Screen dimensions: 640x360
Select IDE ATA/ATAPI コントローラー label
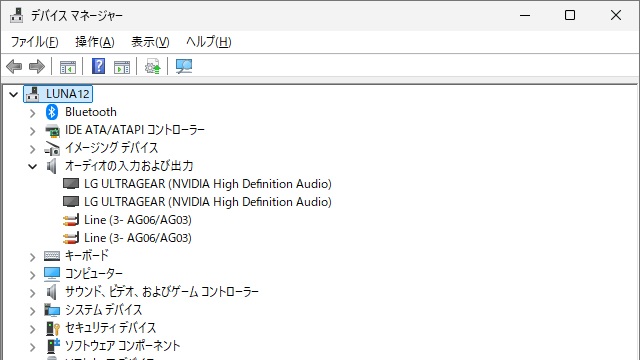(135, 130)
